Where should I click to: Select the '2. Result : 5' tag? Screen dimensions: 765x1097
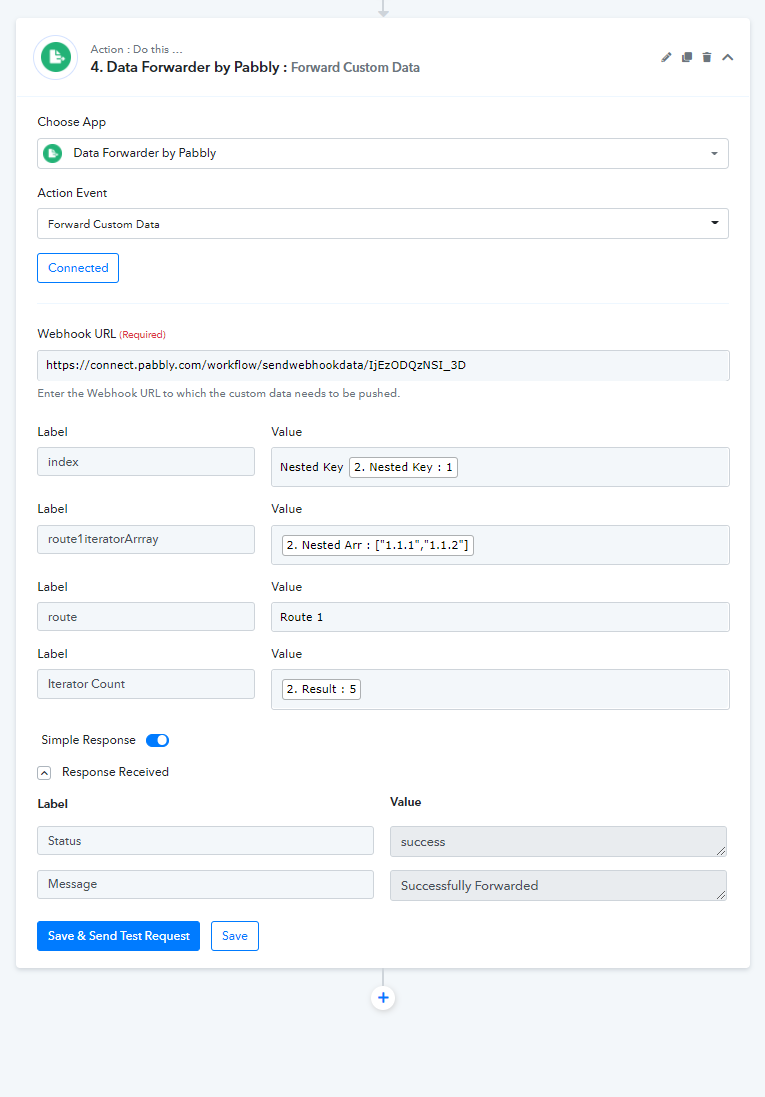coord(321,689)
